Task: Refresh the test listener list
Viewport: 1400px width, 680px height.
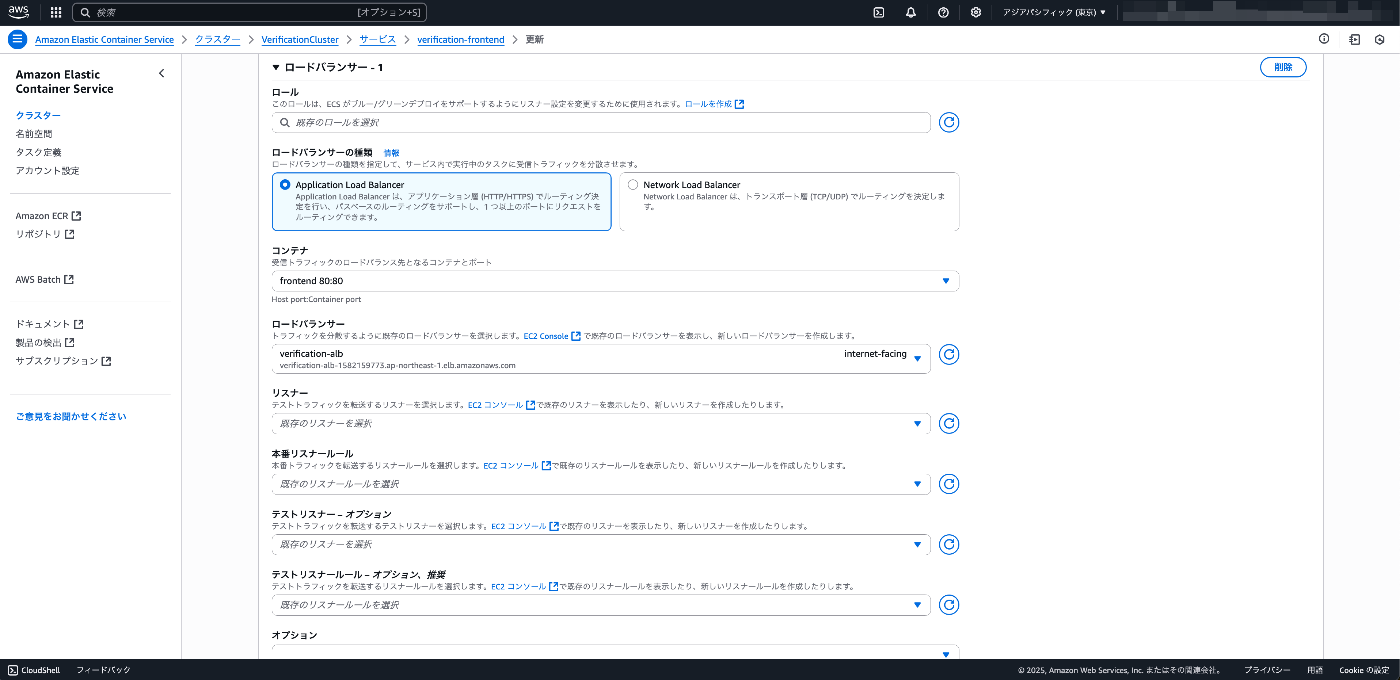Action: 949,544
